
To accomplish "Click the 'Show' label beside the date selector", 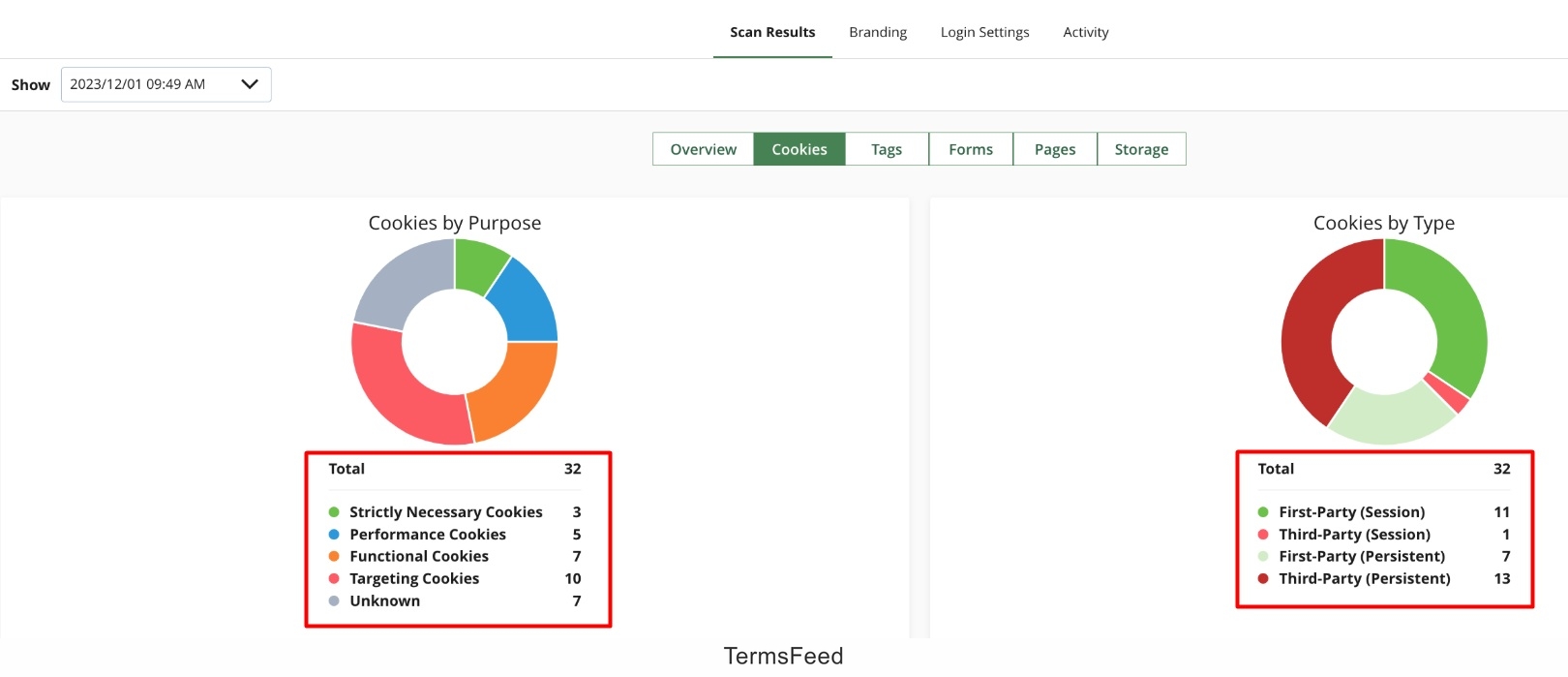I will [31, 85].
